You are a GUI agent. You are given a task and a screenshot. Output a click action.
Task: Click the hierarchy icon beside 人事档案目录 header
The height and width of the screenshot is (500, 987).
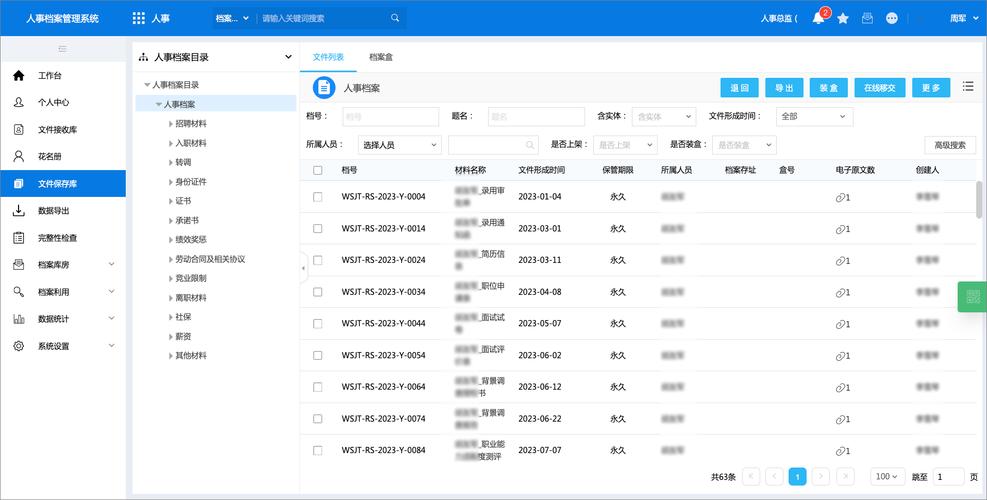pyautogui.click(x=144, y=57)
